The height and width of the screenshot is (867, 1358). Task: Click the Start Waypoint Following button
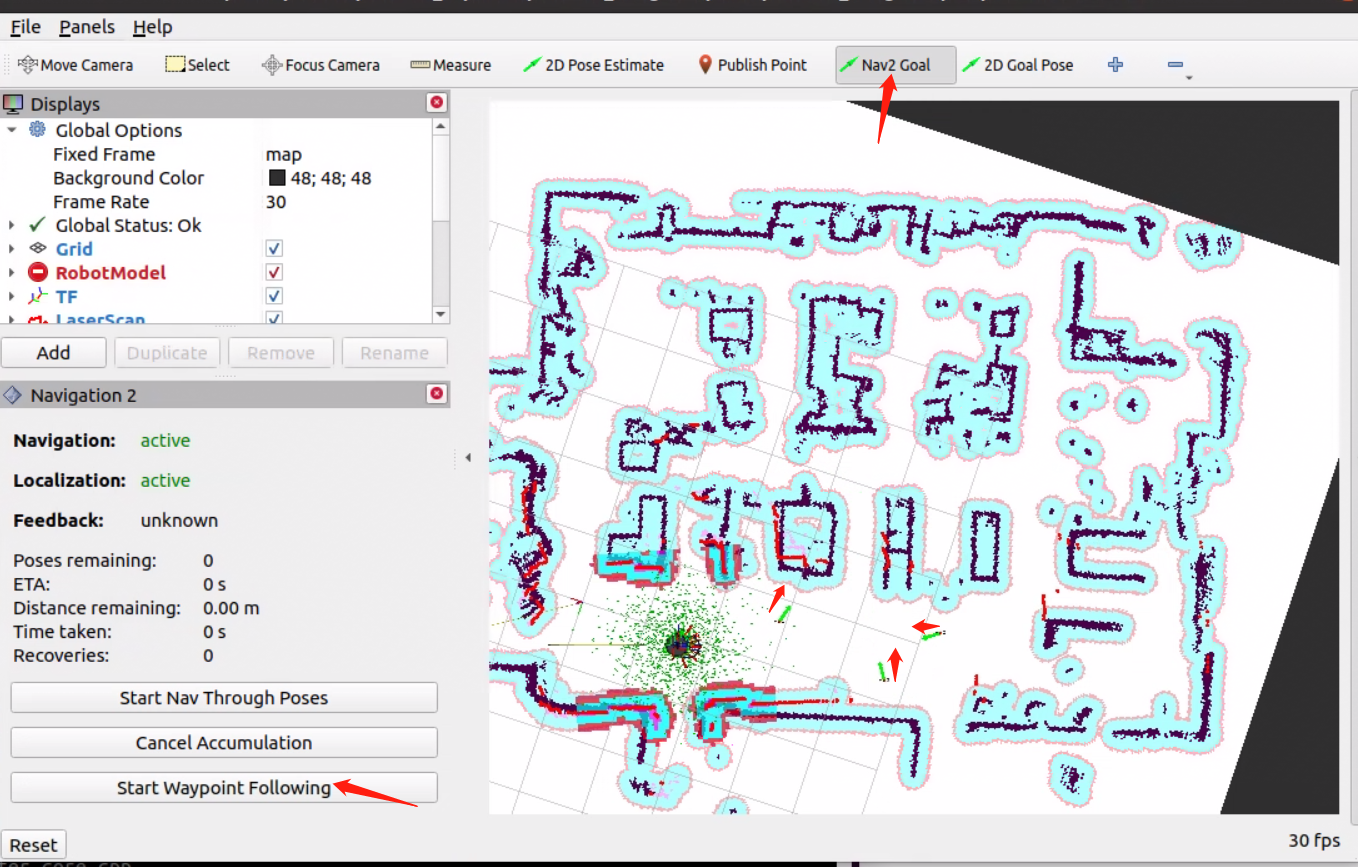coord(224,788)
